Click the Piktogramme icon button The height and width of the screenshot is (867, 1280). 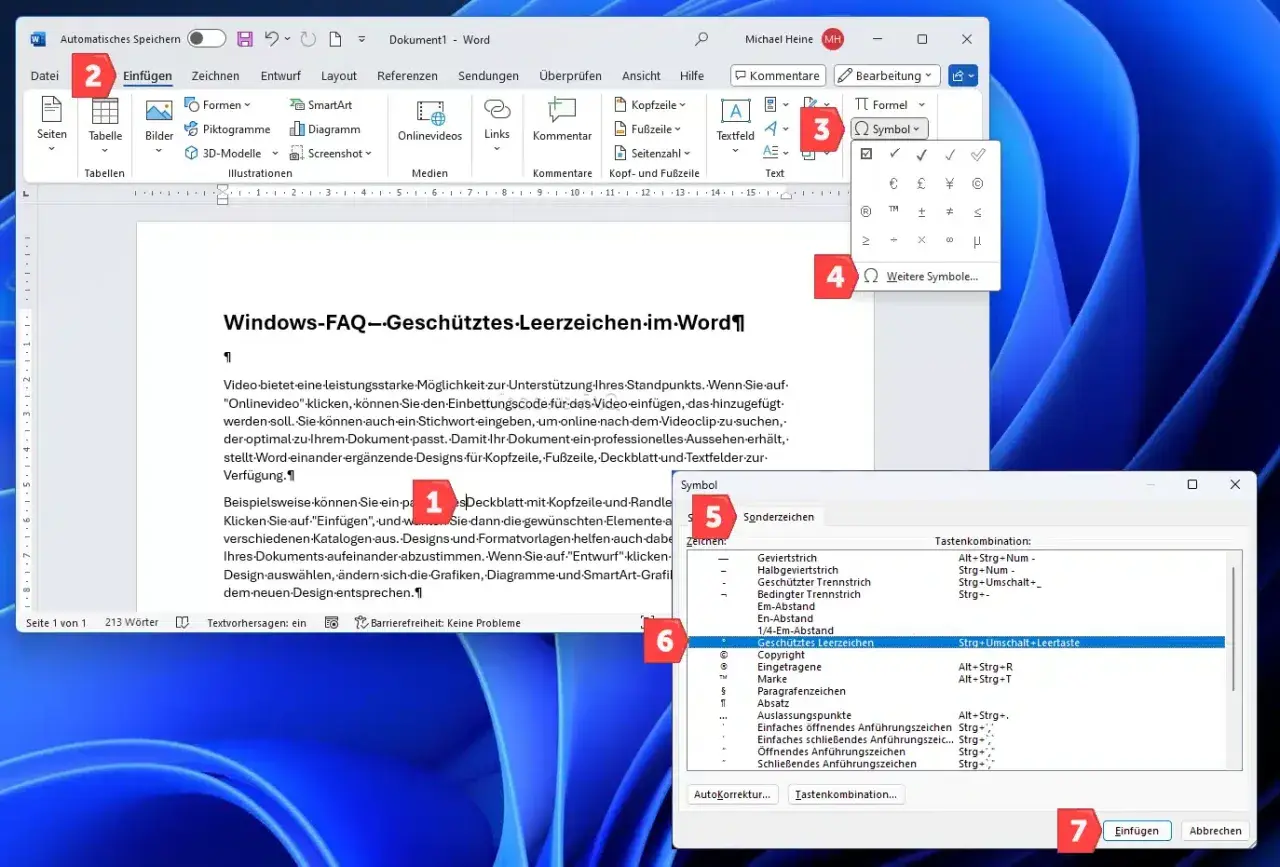(228, 129)
